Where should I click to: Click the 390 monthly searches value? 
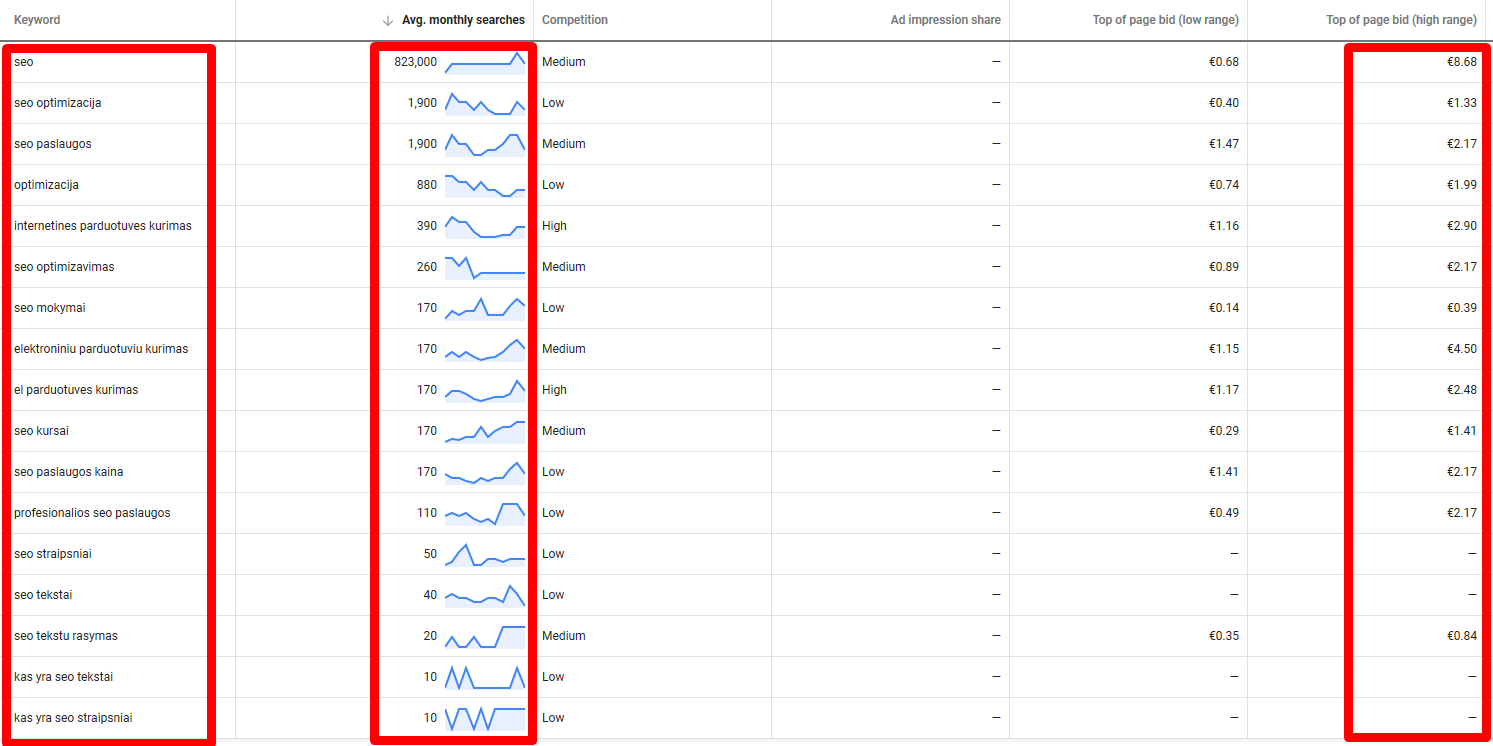427,226
